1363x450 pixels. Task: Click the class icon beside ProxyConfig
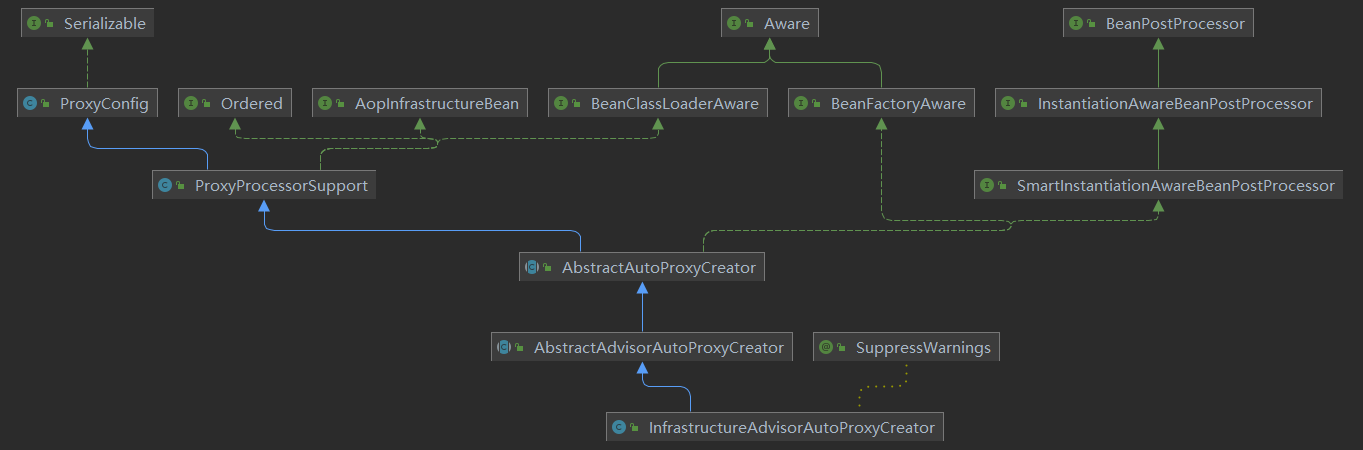pyautogui.click(x=30, y=103)
